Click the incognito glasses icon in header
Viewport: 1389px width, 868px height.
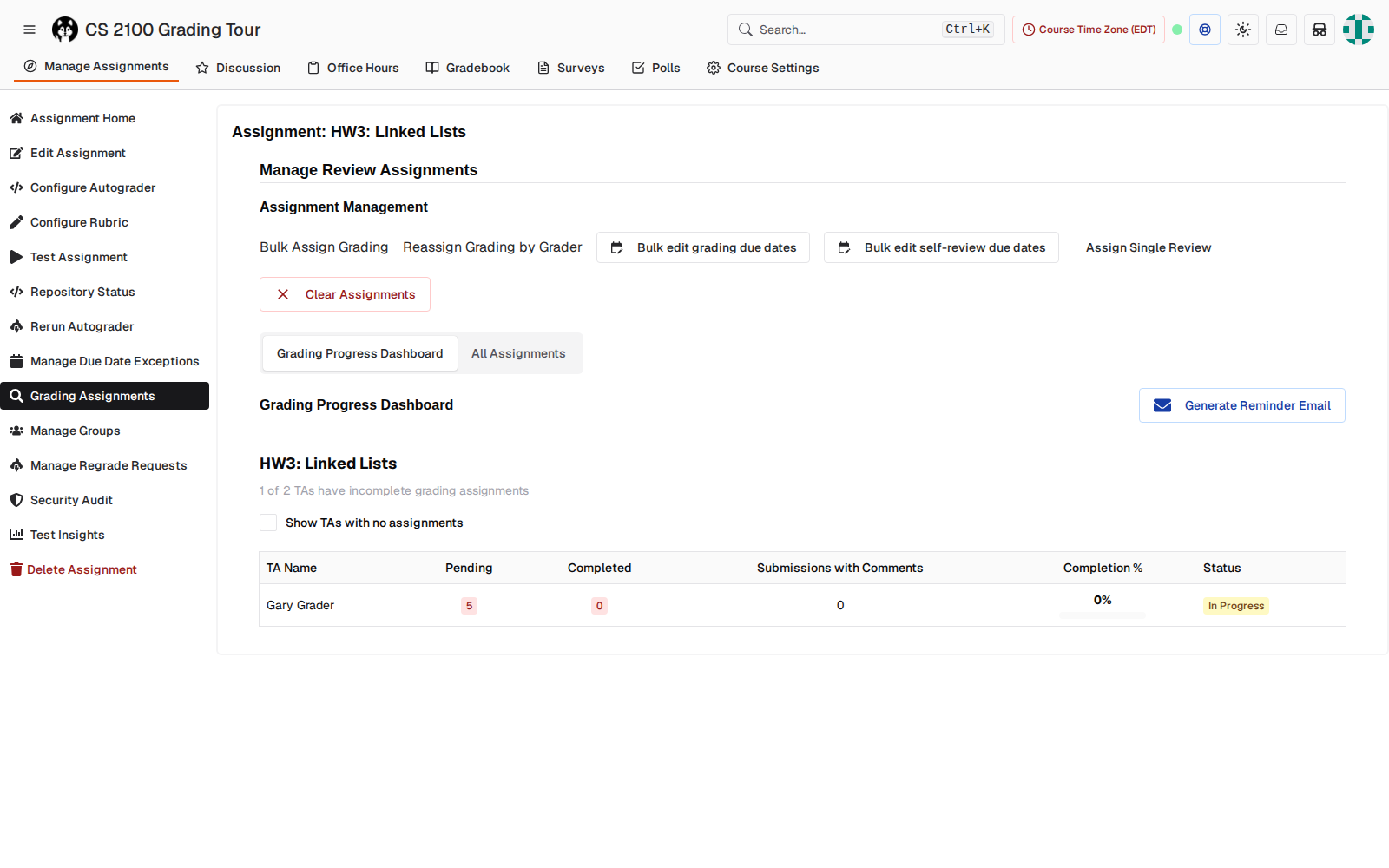1320,30
